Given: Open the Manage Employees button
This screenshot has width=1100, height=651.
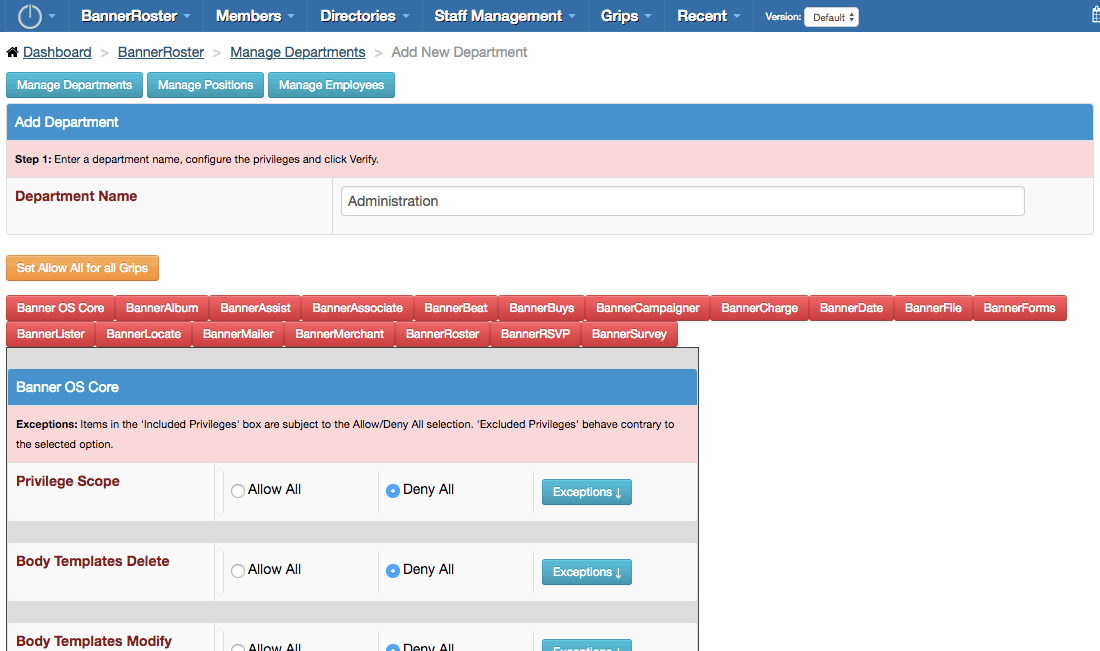Looking at the screenshot, I should [x=331, y=85].
